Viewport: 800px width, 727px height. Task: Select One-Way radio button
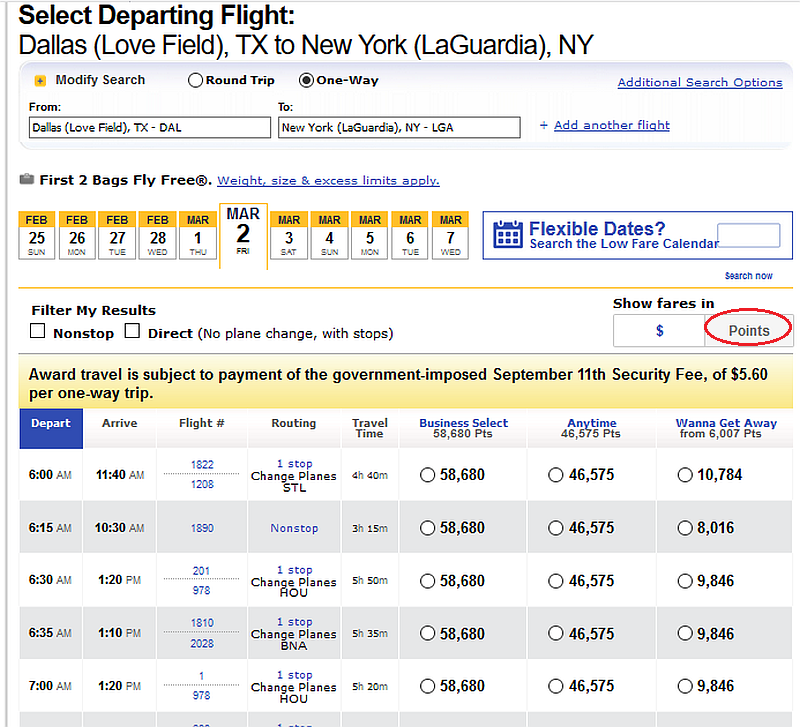[306, 80]
